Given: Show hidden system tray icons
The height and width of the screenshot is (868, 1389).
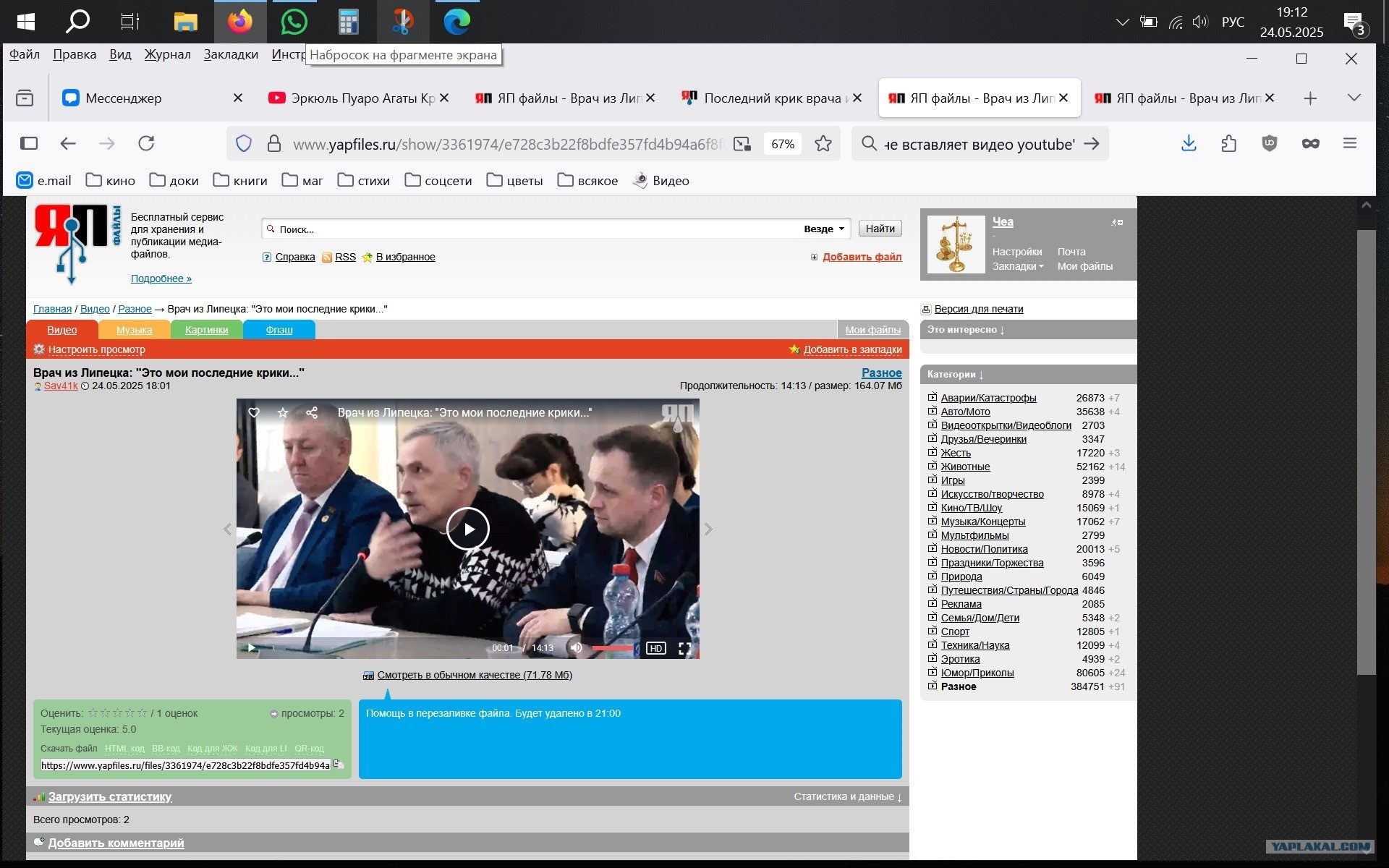Looking at the screenshot, I should coord(1122,22).
